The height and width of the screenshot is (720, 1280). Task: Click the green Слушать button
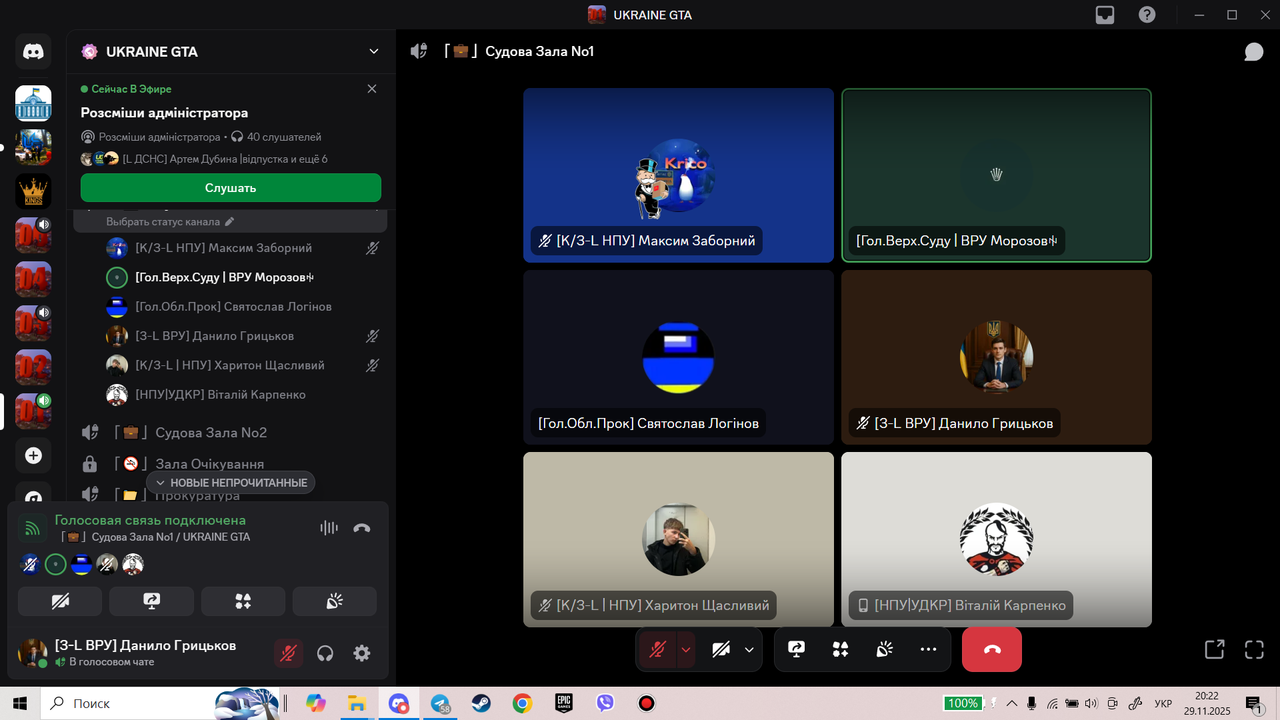click(x=231, y=187)
